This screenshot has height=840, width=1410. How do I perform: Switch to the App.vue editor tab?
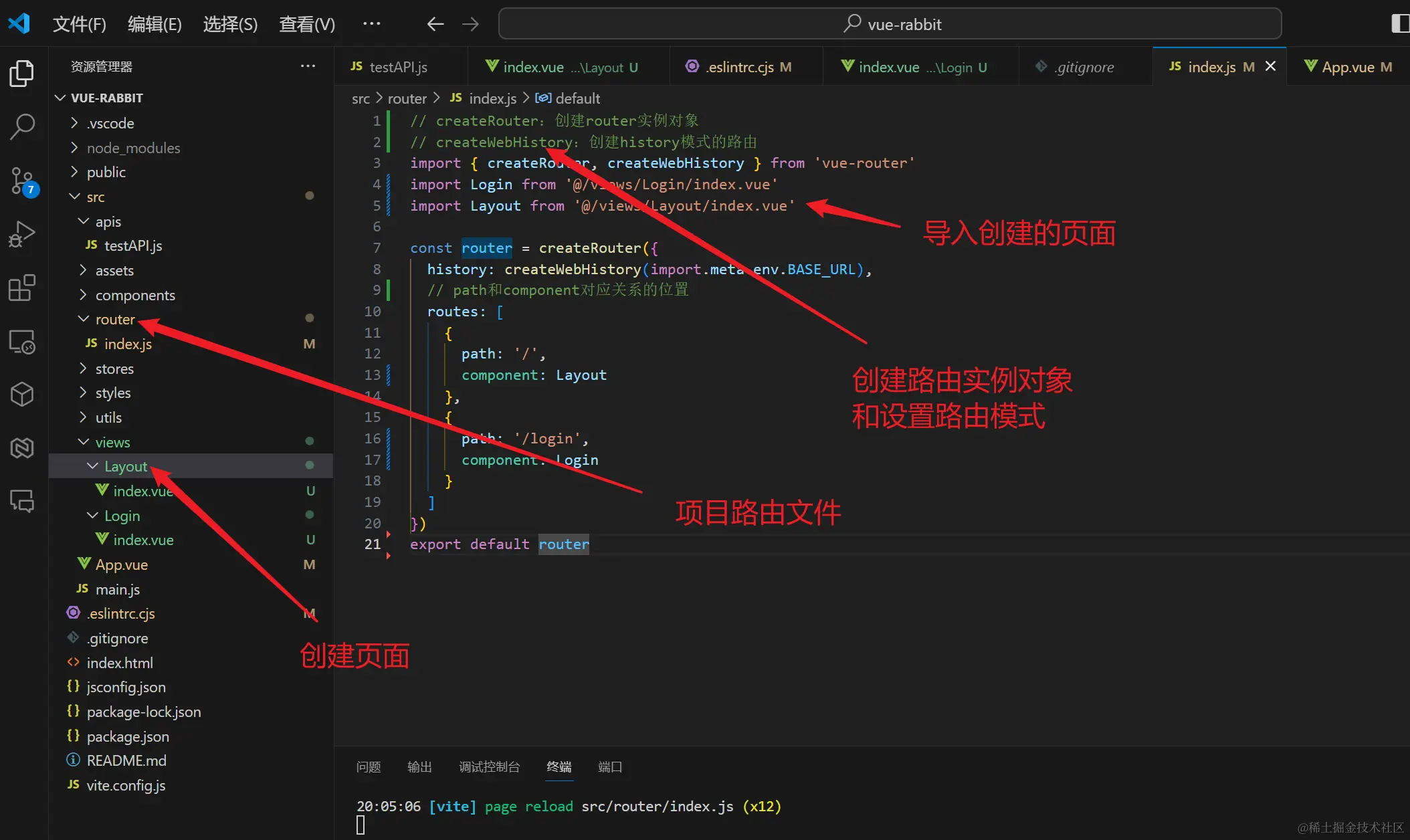(1347, 67)
